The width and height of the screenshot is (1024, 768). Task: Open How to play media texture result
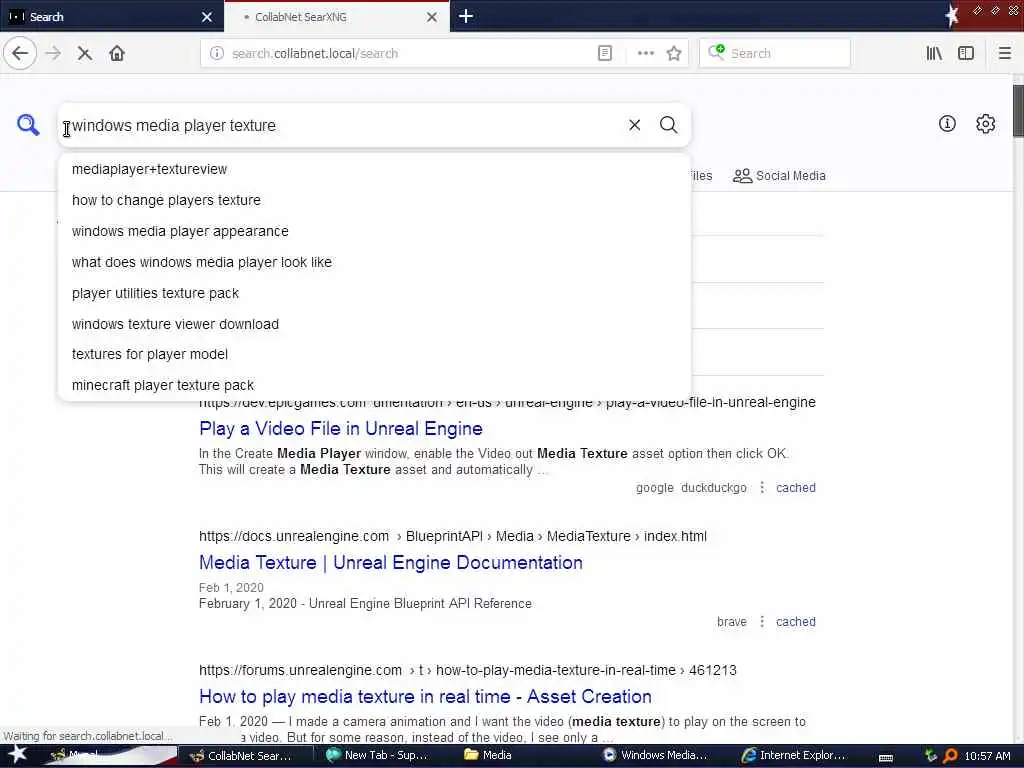425,696
